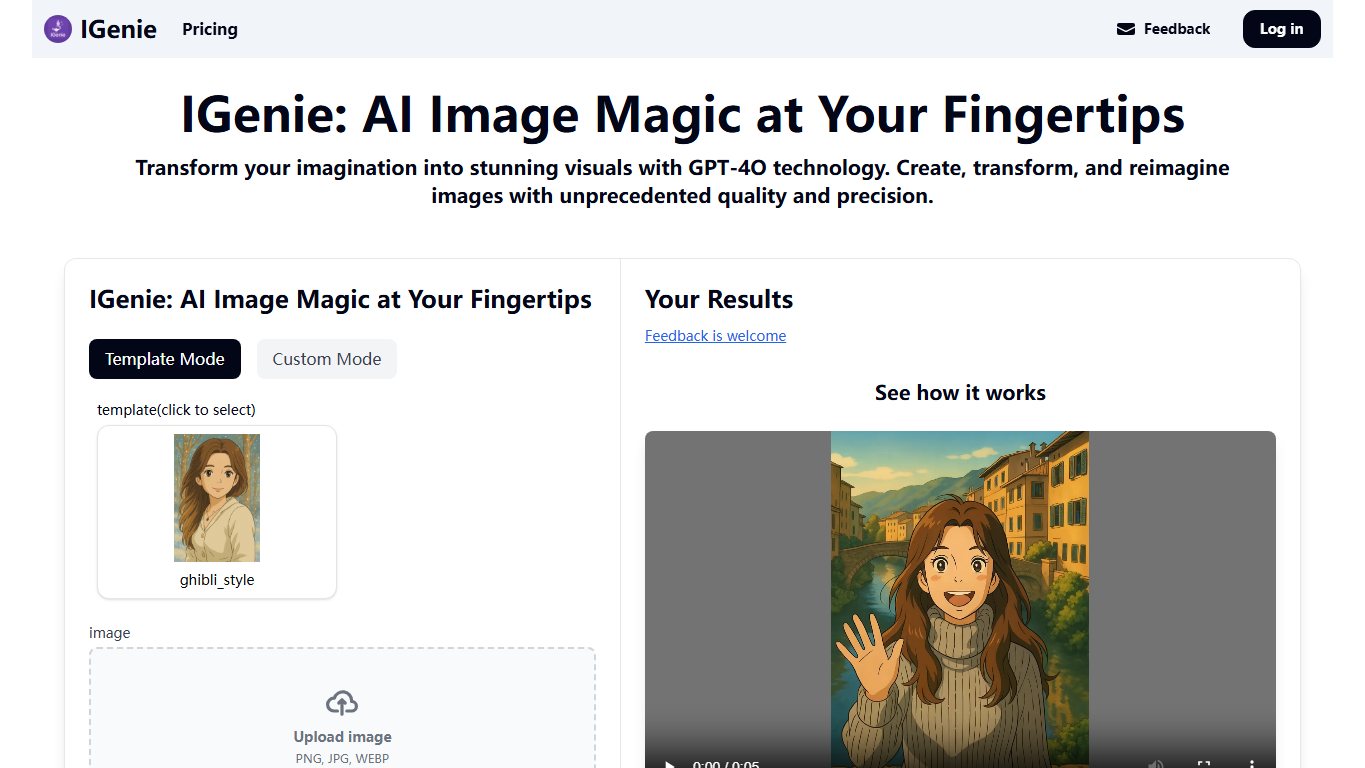Open the demo video in fullscreen
The width and height of the screenshot is (1365, 768).
click(1204, 765)
